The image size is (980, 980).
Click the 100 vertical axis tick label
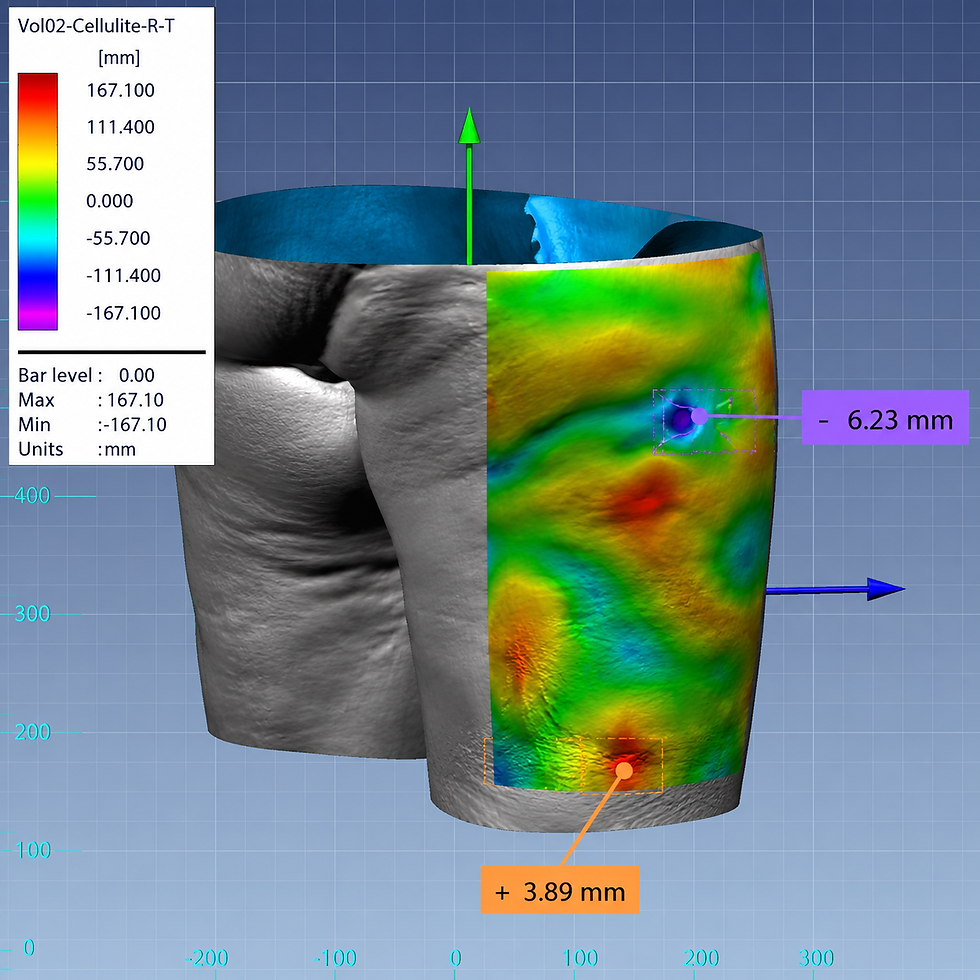click(32, 850)
